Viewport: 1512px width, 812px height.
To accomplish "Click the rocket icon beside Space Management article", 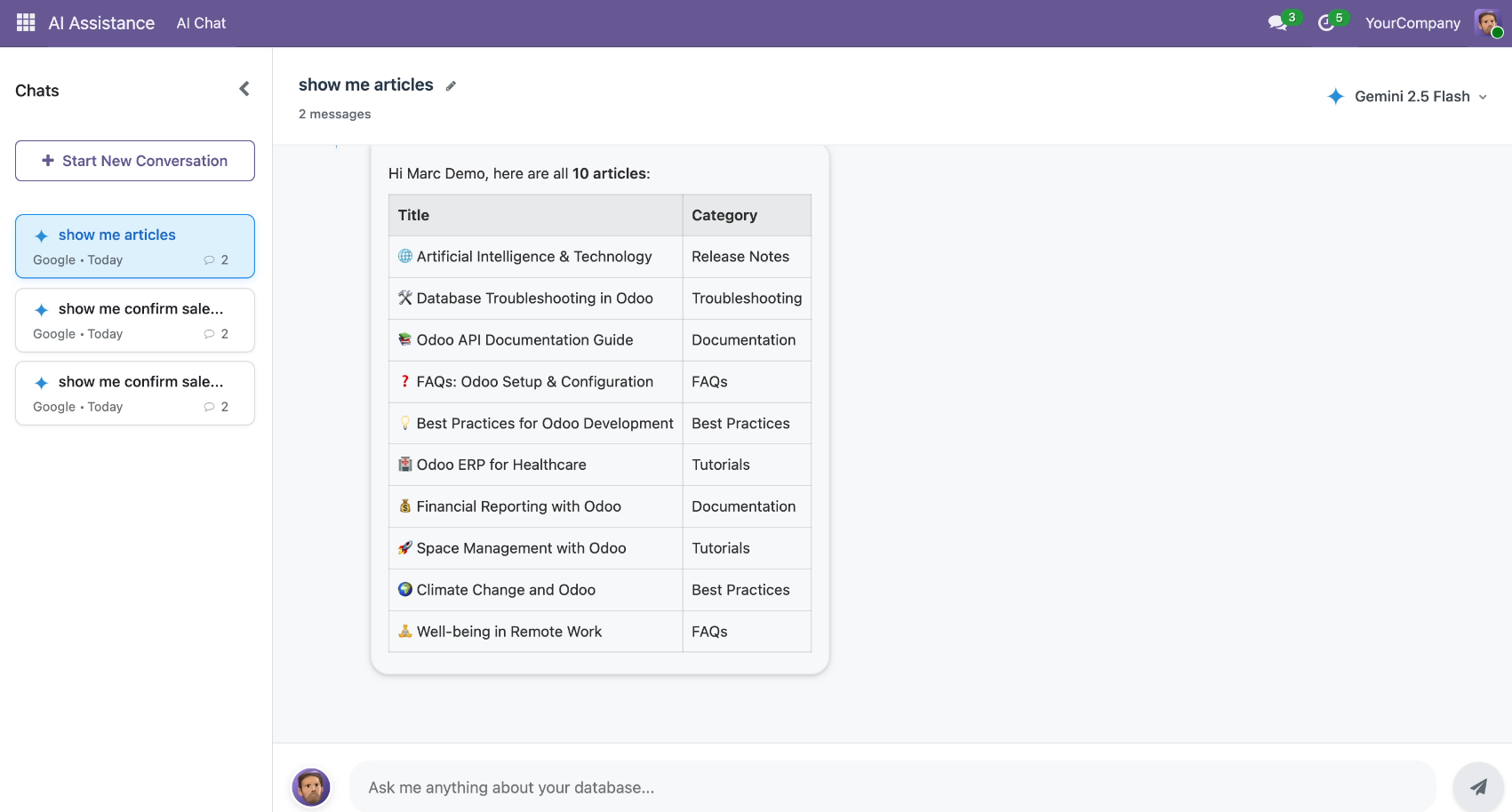I will click(405, 548).
